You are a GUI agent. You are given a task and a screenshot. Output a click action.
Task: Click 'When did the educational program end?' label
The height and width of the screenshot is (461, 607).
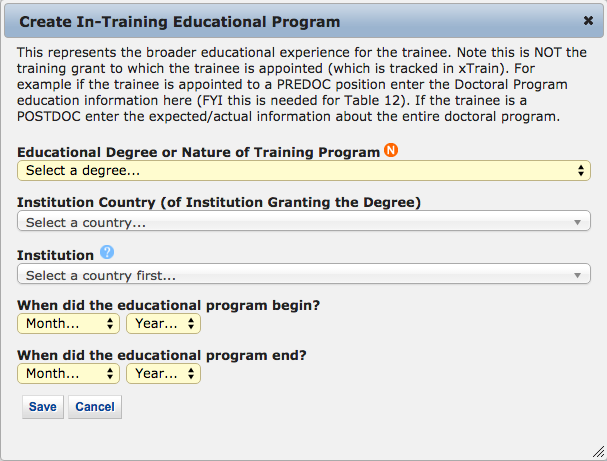click(x=162, y=354)
